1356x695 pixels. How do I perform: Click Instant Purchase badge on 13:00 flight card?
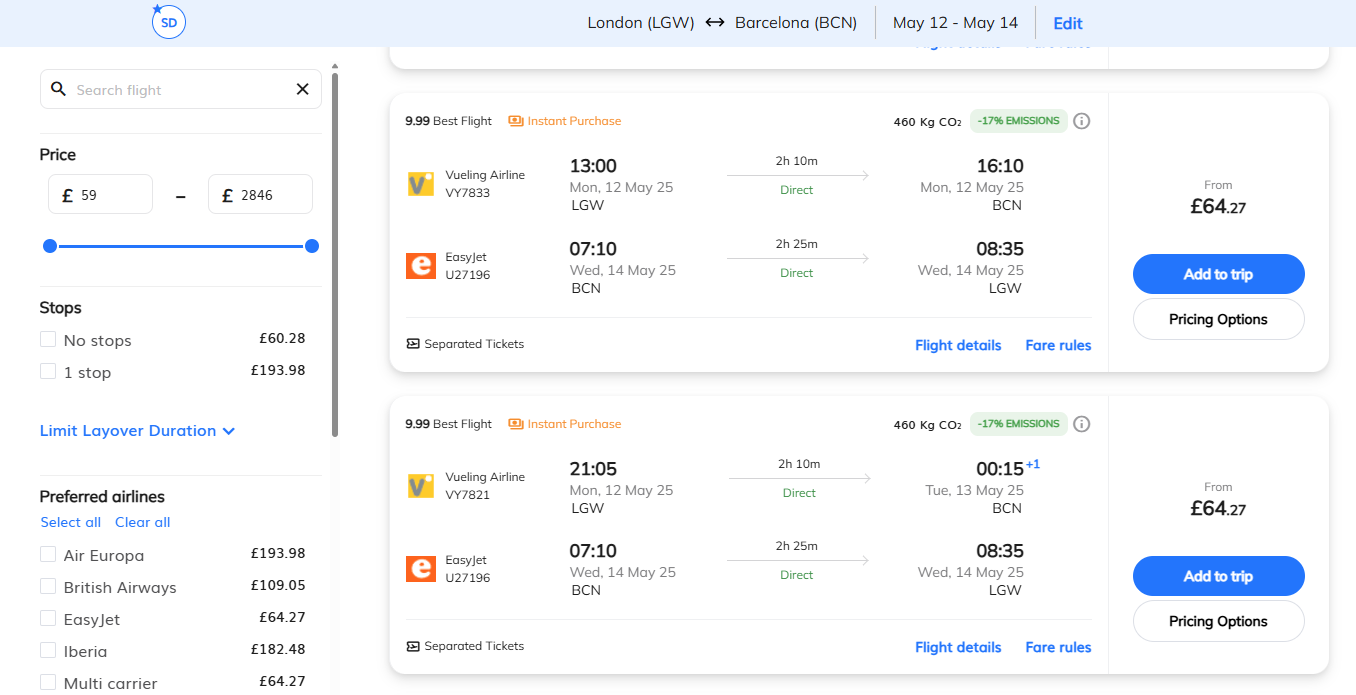point(565,121)
